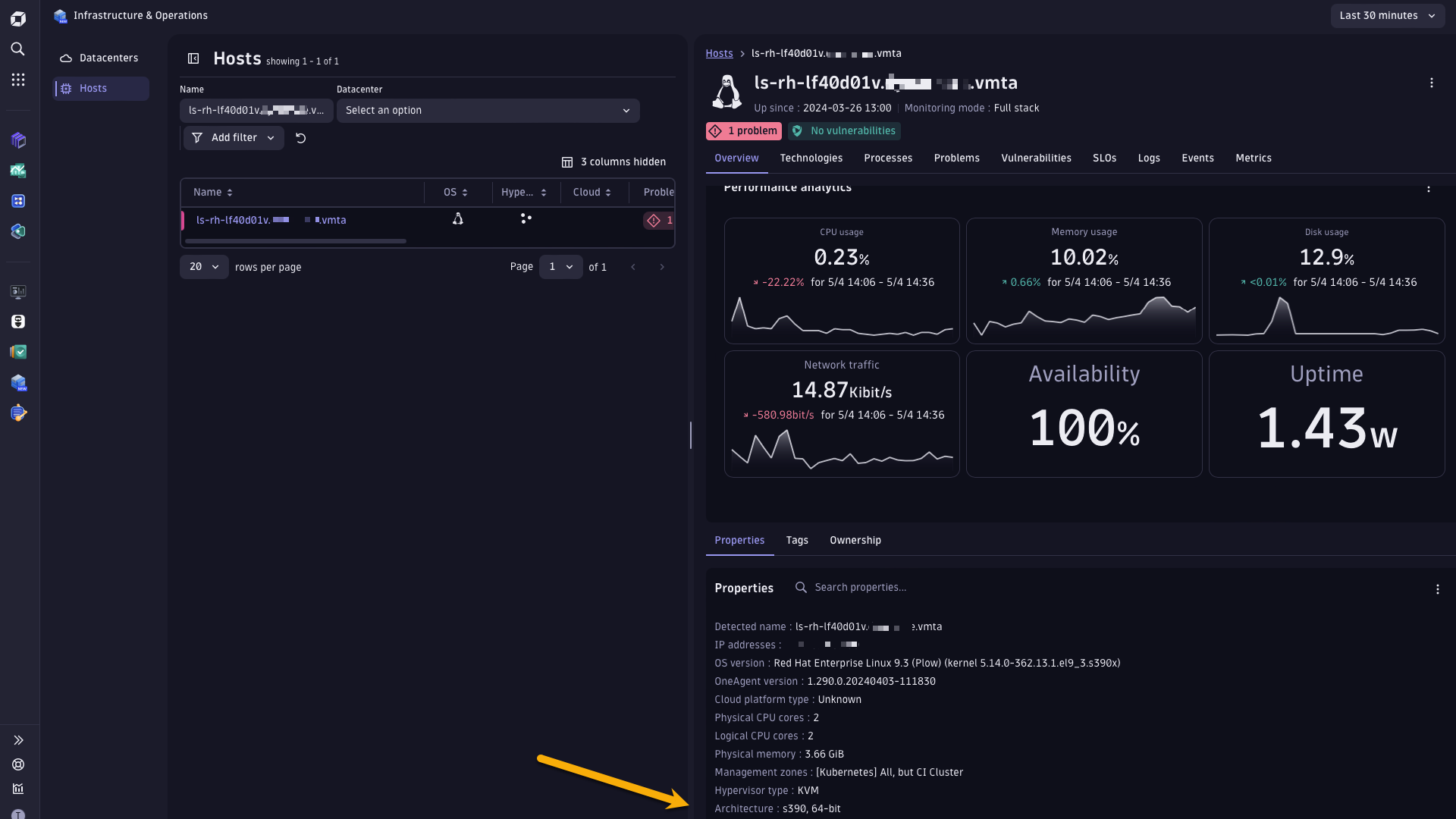Click the No vulnerabilities status badge

pyautogui.click(x=844, y=130)
